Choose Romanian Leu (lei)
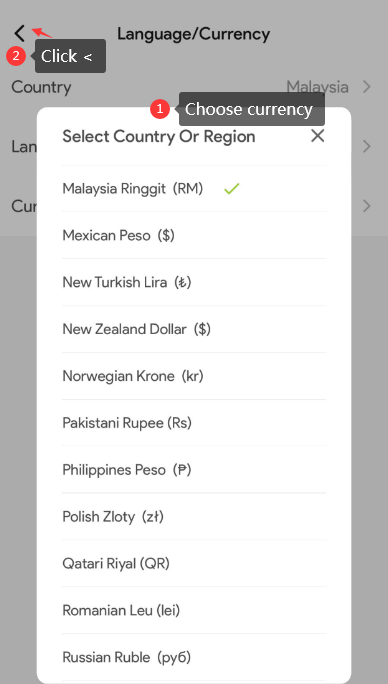388x684 pixels. [194, 610]
